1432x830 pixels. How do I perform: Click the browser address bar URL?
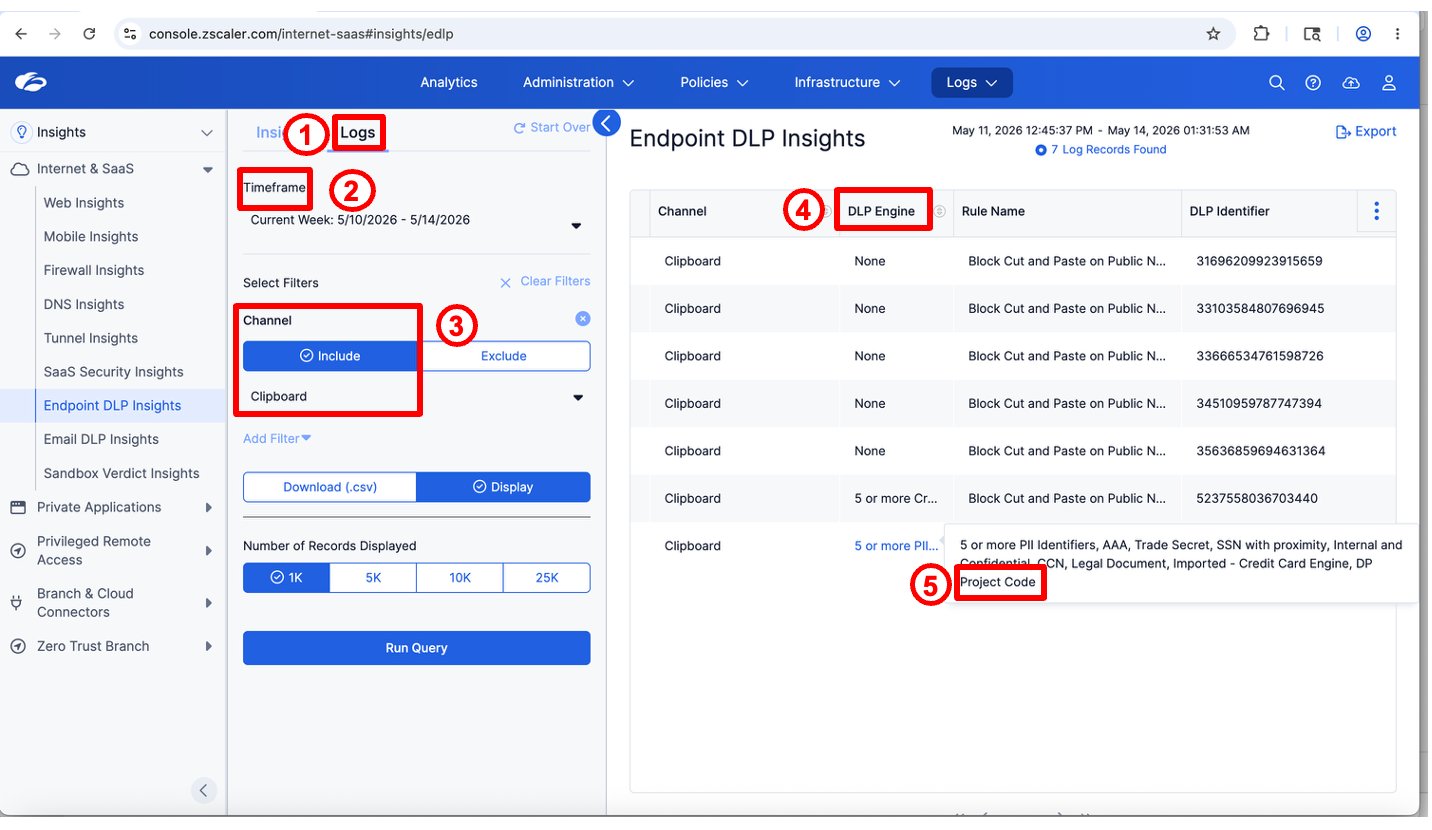301,33
